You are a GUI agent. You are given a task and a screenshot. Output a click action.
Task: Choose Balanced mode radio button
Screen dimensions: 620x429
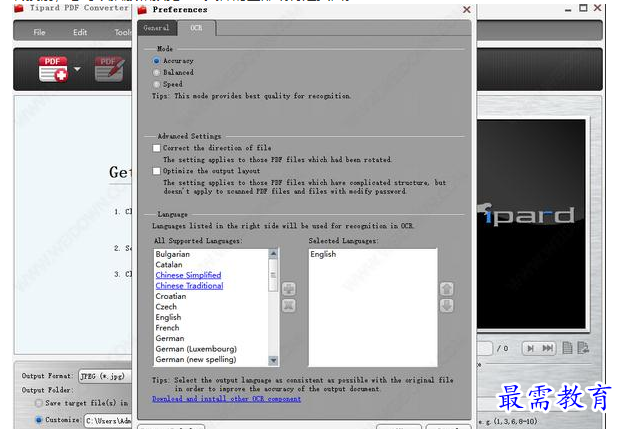(156, 72)
